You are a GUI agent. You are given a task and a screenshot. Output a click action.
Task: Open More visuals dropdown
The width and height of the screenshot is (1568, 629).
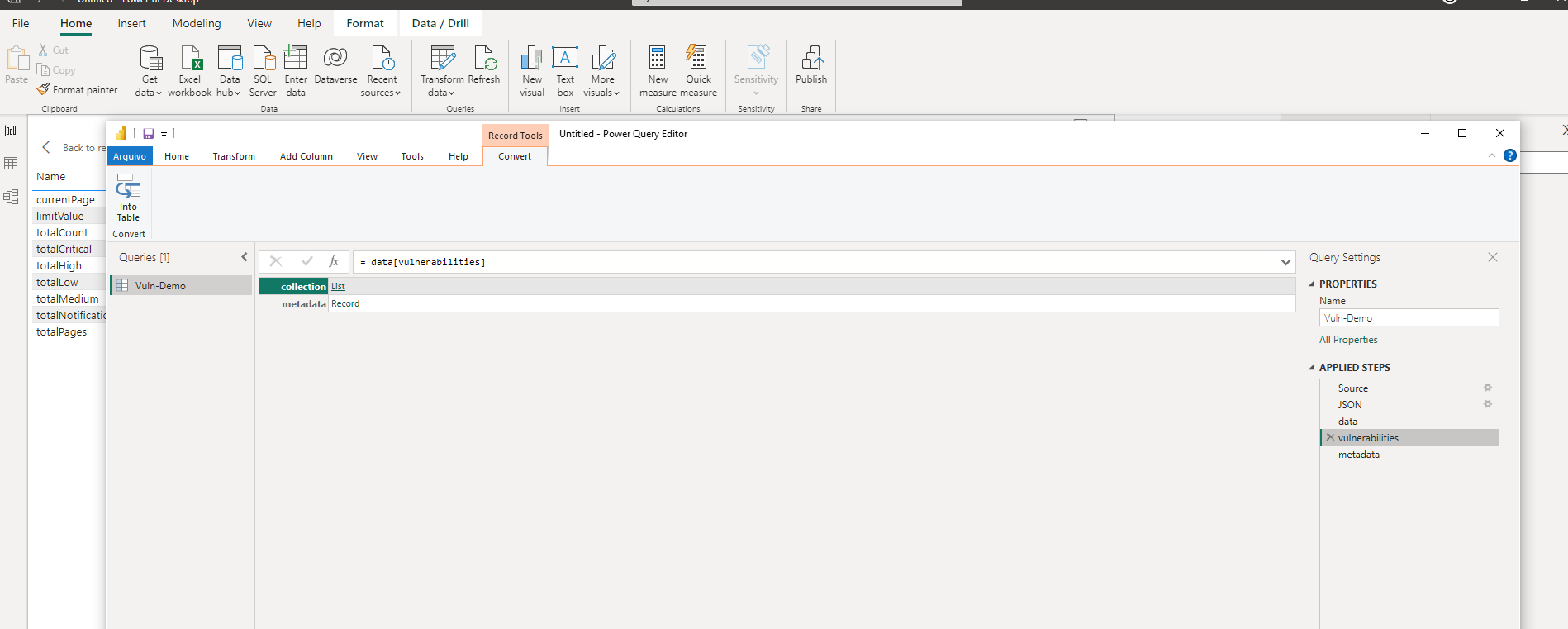602,71
